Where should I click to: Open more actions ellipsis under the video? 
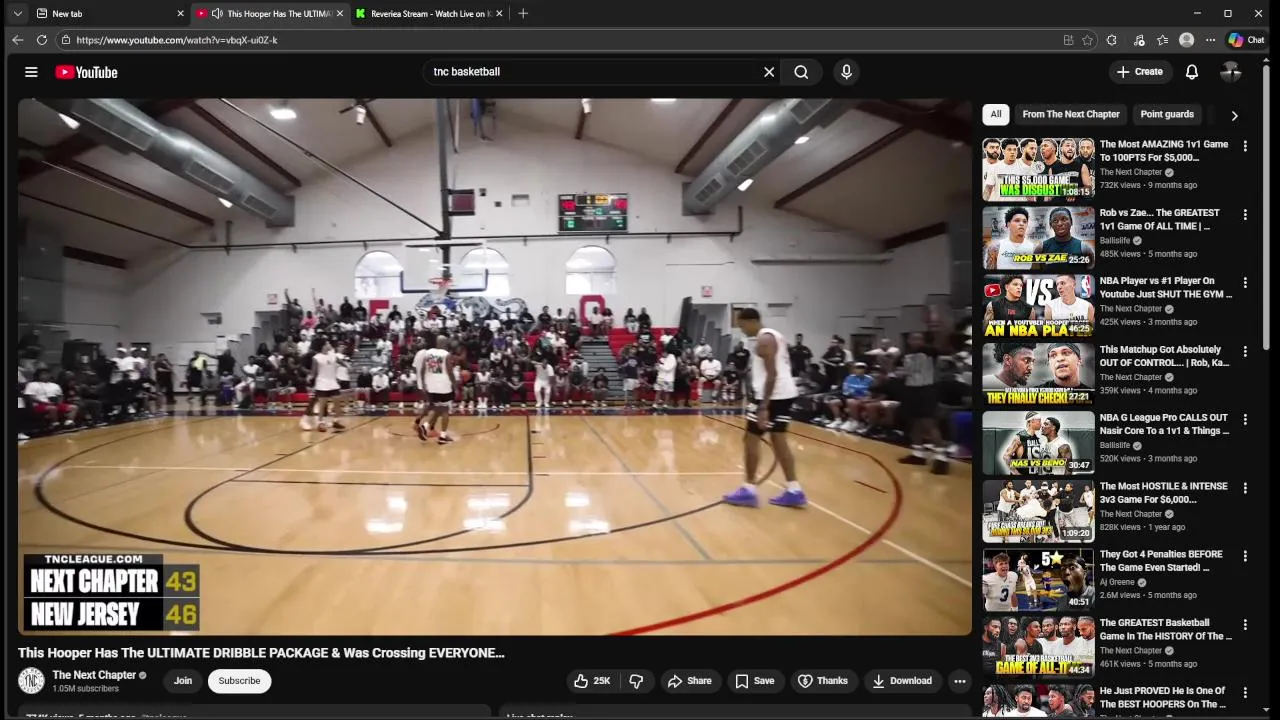point(959,681)
